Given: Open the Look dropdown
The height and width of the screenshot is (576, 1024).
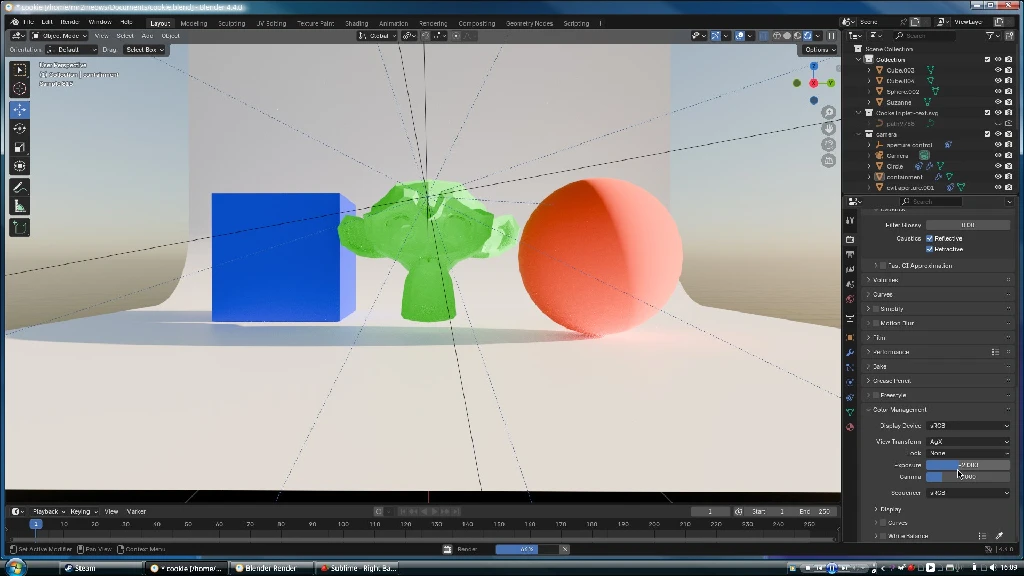Looking at the screenshot, I should point(968,453).
